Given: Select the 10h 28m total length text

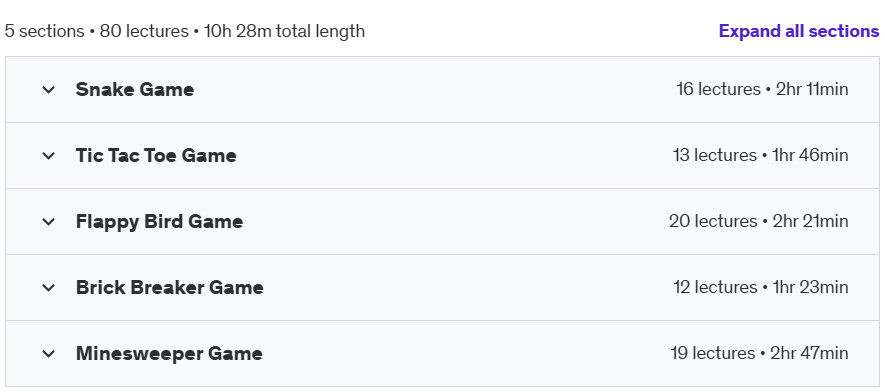Looking at the screenshot, I should click(284, 31).
